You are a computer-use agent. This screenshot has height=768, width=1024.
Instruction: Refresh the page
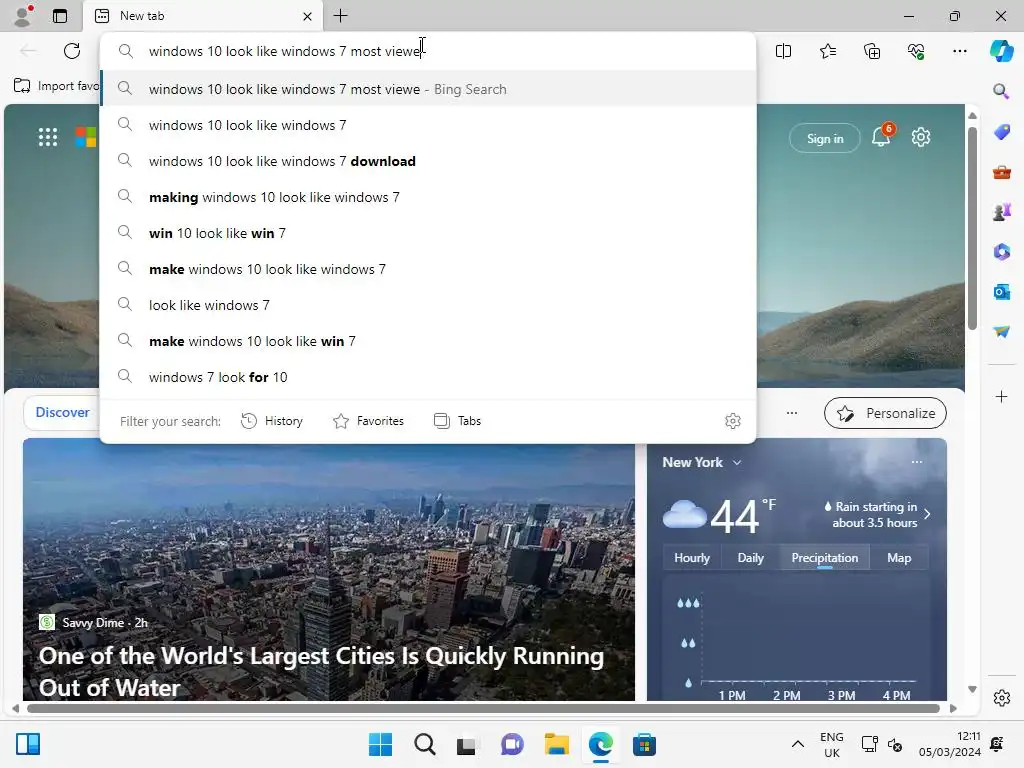72,51
